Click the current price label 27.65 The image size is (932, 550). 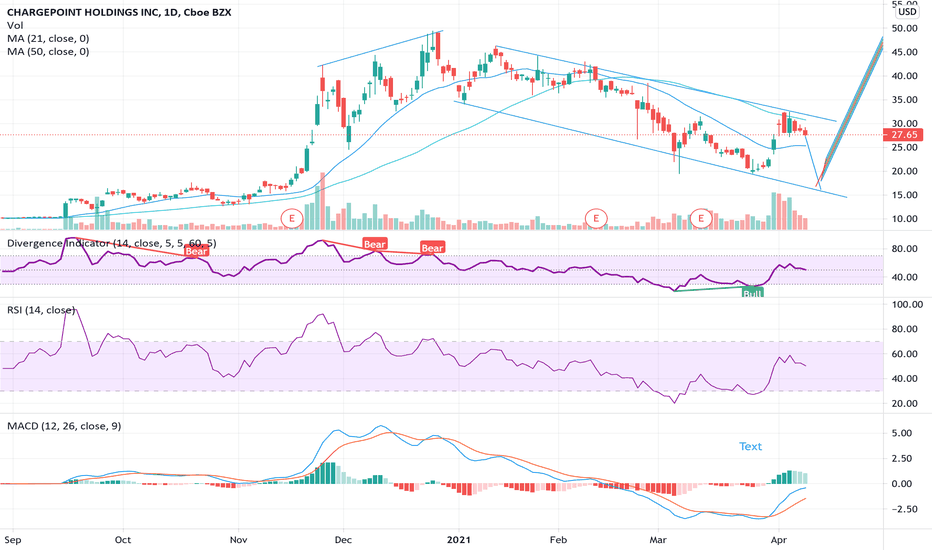903,135
